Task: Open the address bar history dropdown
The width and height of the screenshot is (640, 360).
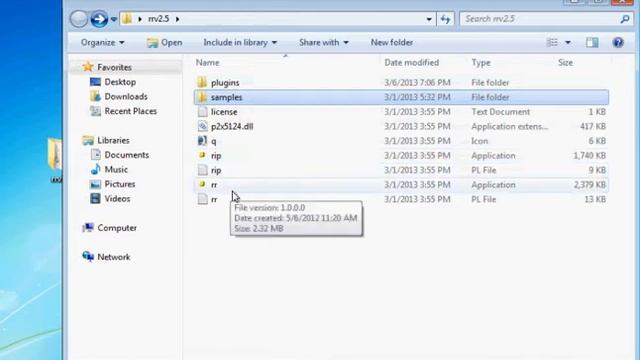Action: (x=429, y=19)
